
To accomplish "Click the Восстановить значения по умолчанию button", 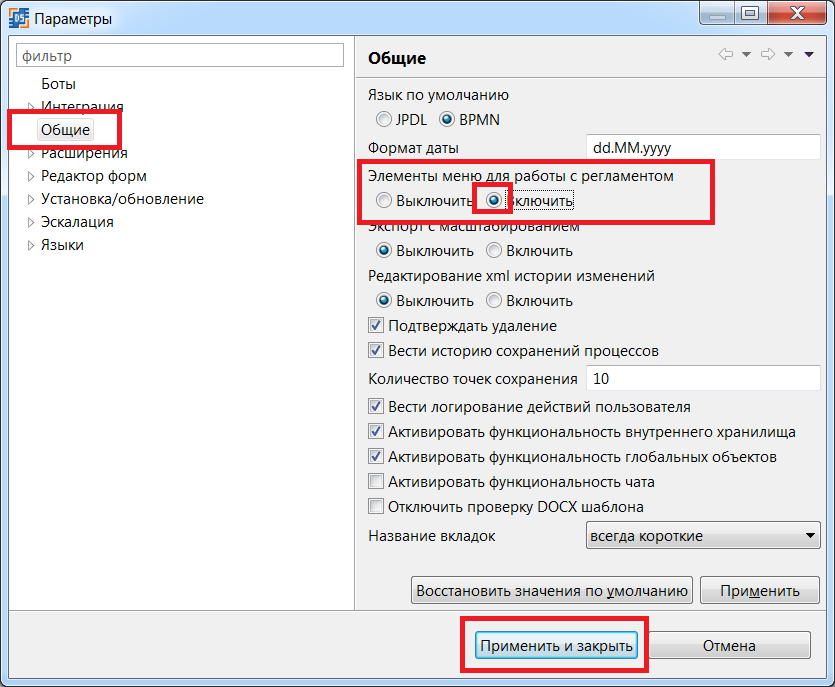I will pos(552,590).
